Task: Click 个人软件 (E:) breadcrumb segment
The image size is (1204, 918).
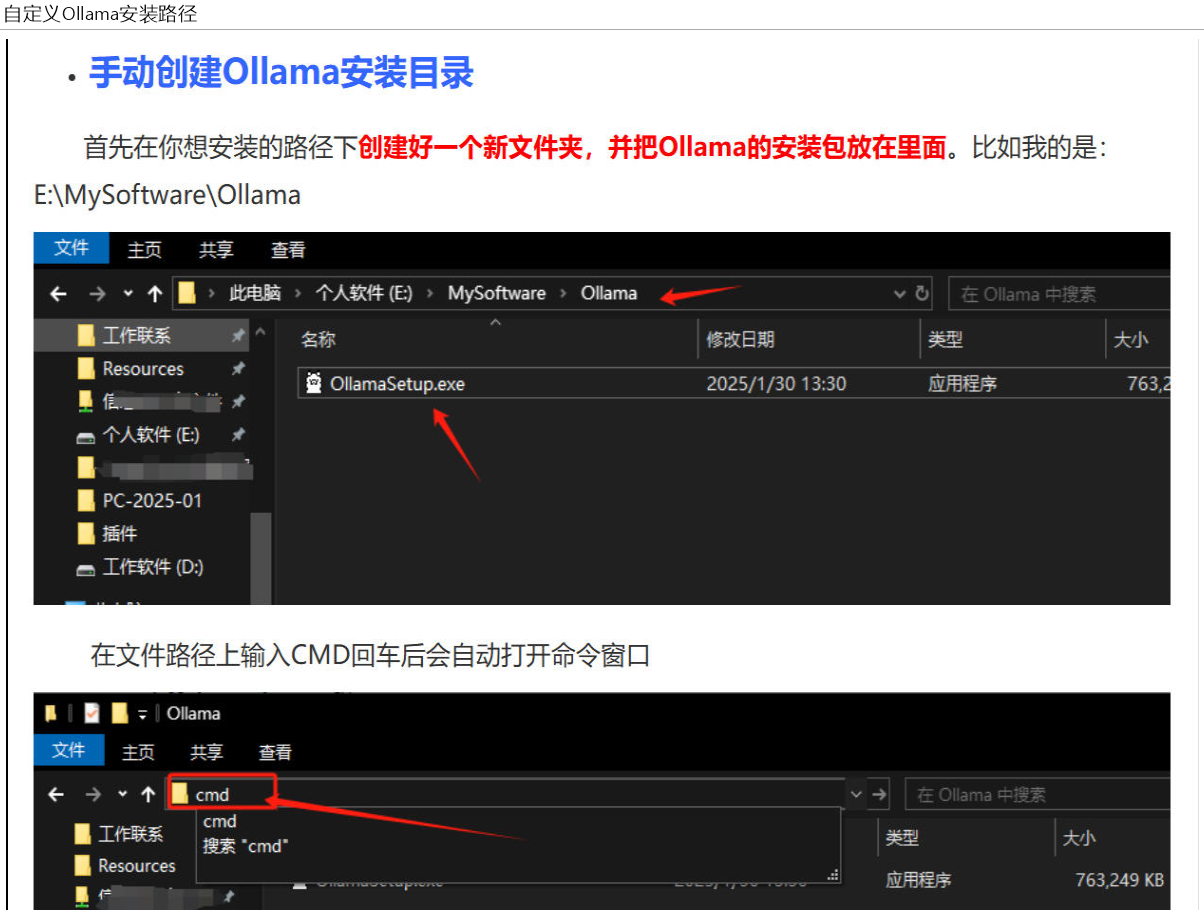Action: pos(364,294)
